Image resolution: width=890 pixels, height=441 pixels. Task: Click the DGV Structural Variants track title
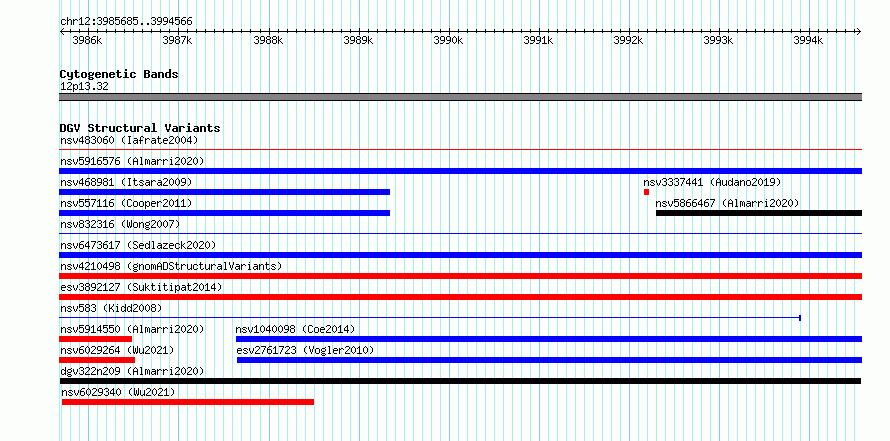coord(140,128)
